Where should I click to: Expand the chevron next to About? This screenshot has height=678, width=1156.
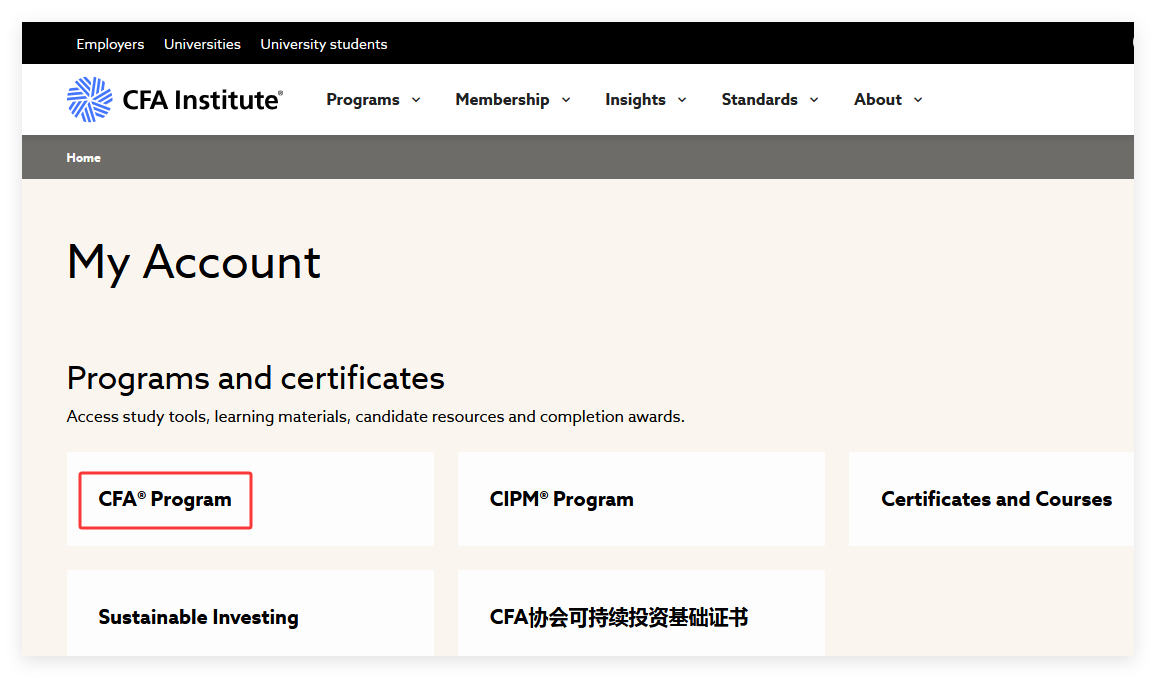click(918, 100)
